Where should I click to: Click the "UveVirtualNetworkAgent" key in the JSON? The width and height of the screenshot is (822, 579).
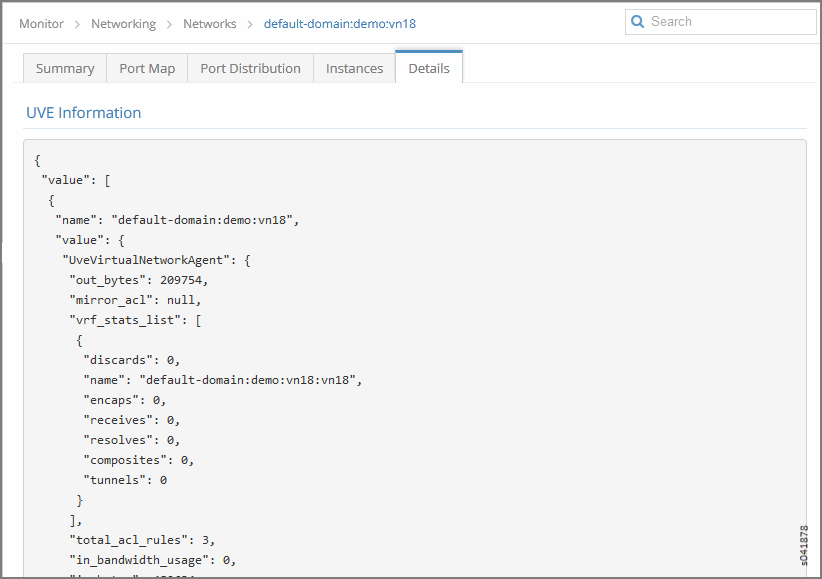[x=149, y=260]
